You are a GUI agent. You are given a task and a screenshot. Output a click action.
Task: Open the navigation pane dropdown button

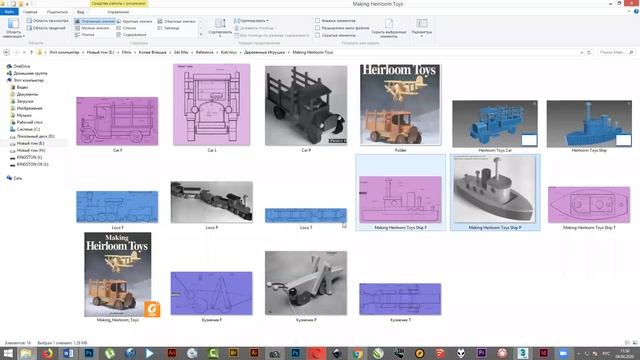click(x=13, y=28)
